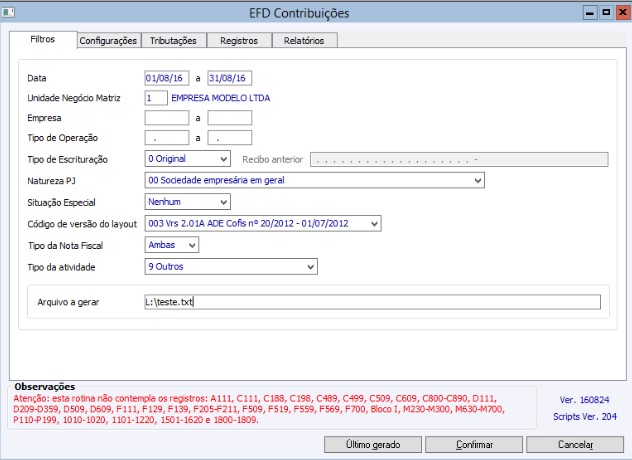Click the second Tipo de Operação field
Image resolution: width=632 pixels, height=460 pixels.
(230, 137)
